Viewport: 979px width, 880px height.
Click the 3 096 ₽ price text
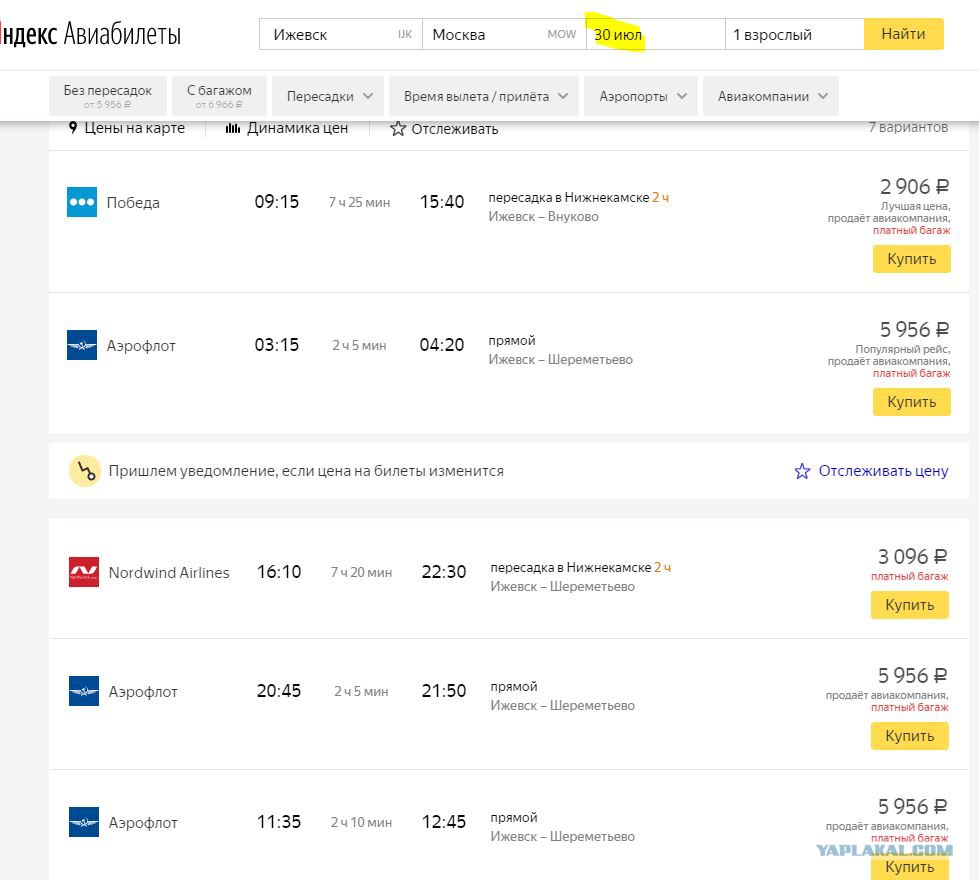(x=913, y=556)
